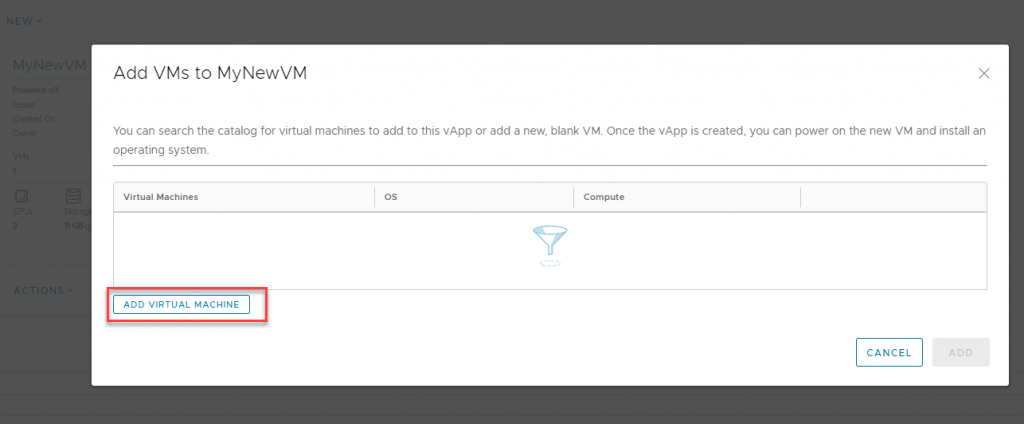Sort by the Virtual Machines column header
The height and width of the screenshot is (424, 1024).
click(x=161, y=197)
